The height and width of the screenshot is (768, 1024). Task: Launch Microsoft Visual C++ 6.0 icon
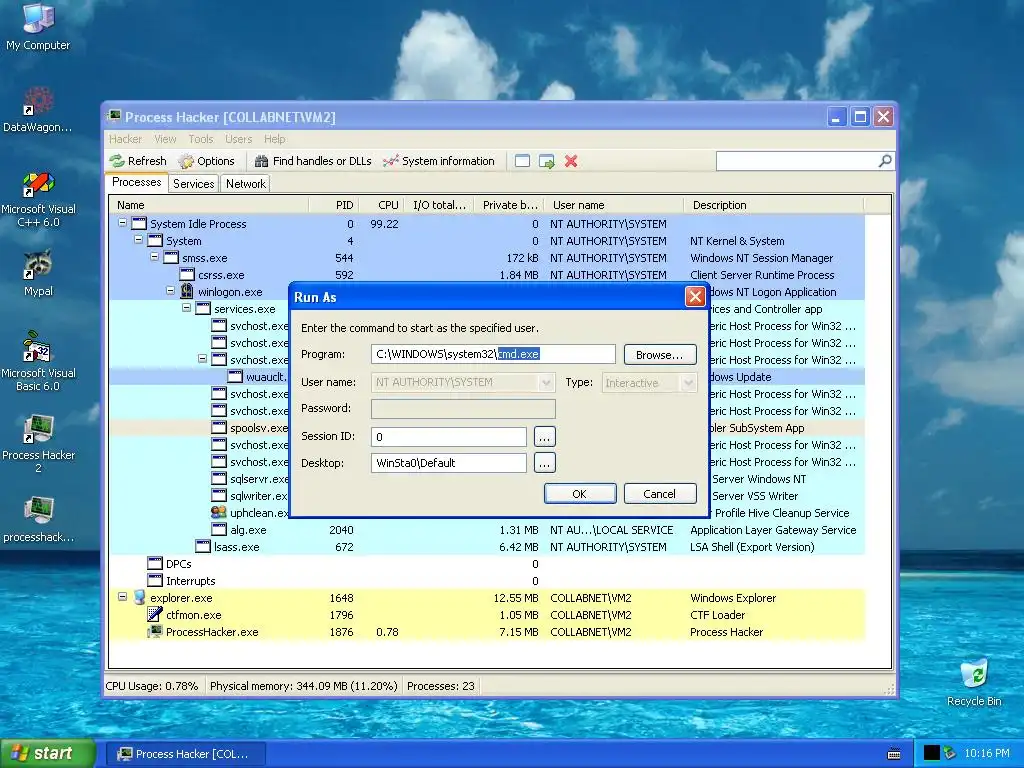click(x=38, y=199)
